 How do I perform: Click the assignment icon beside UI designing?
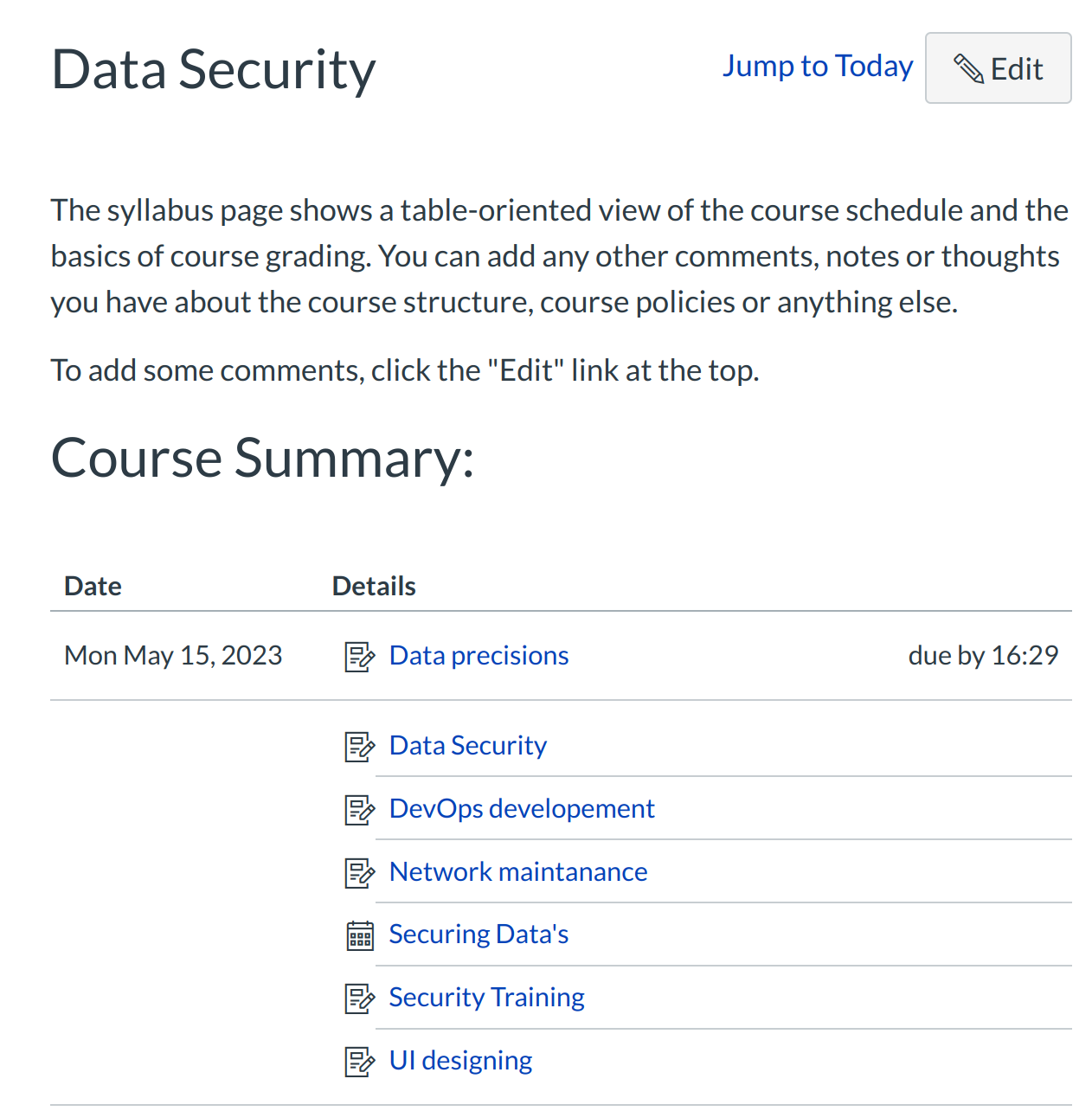(359, 1062)
